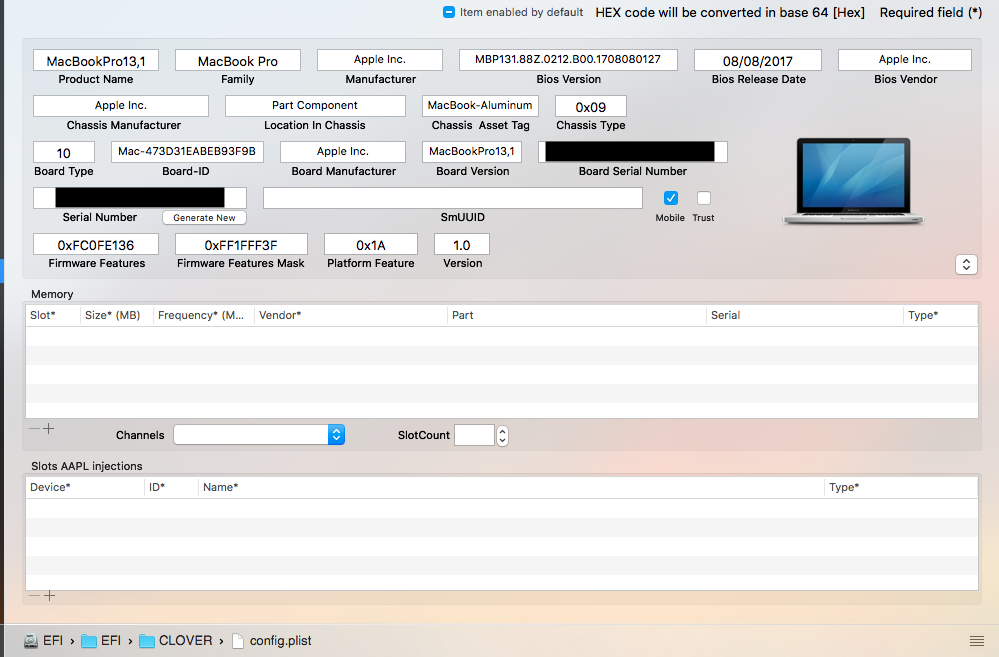Open the model selector chevron under laptop image

tap(966, 264)
